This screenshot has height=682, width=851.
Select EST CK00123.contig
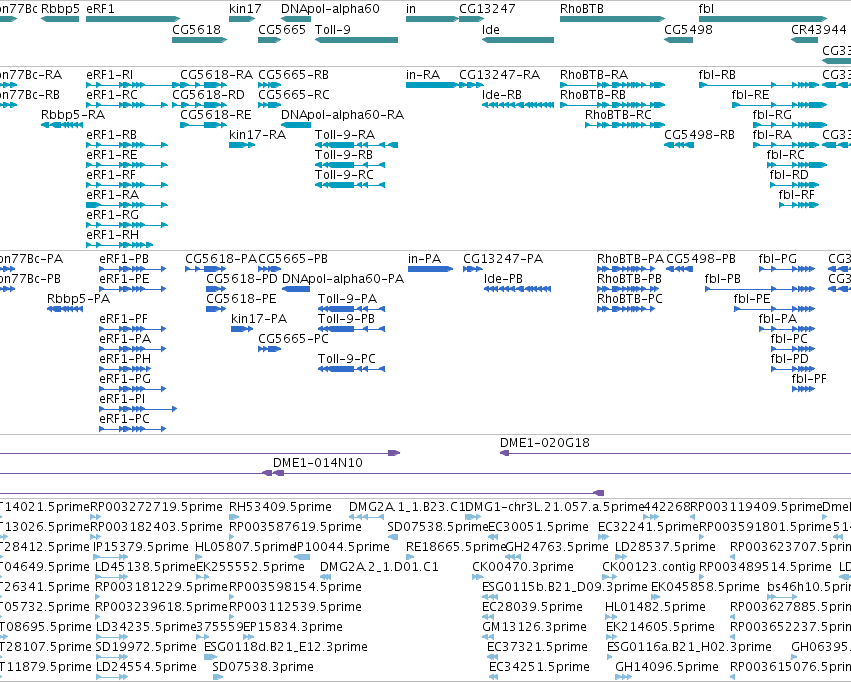(x=649, y=566)
